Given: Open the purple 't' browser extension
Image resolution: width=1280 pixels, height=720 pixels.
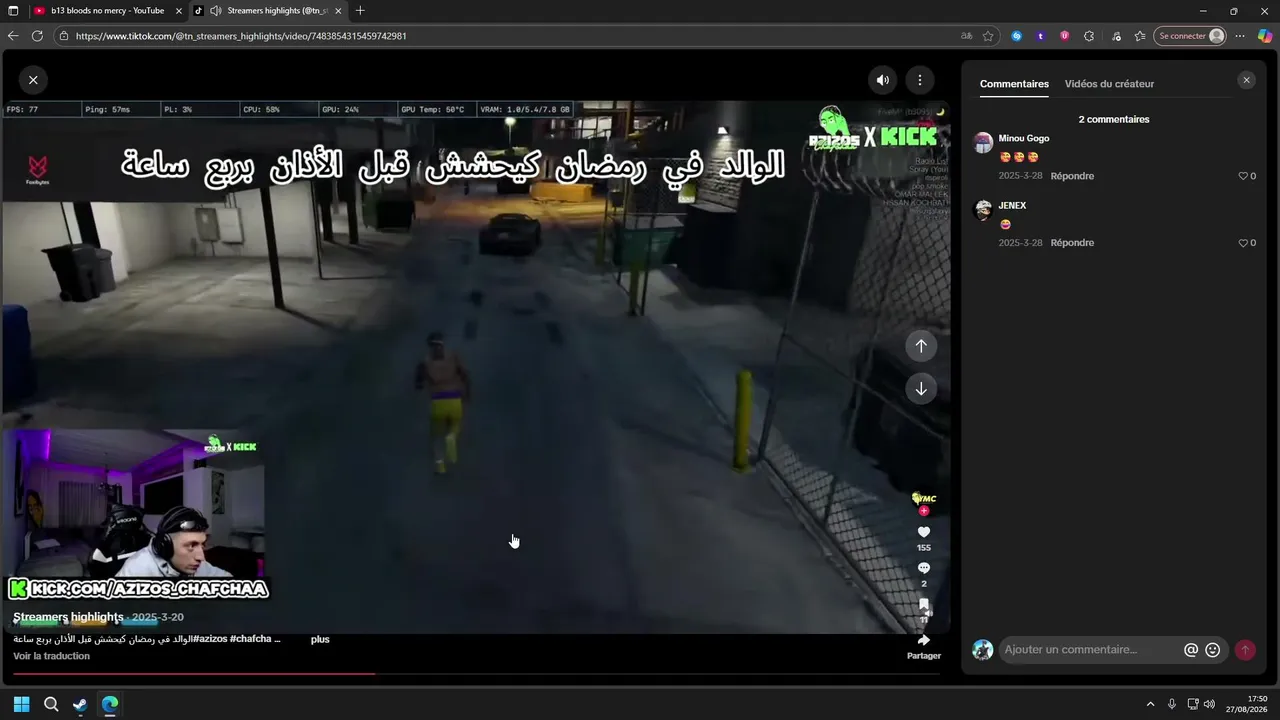Looking at the screenshot, I should click(1041, 36).
